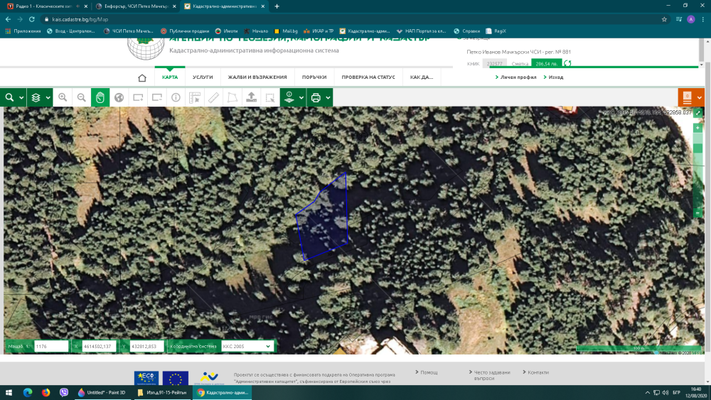Open Paint 3D from the taskbar
The image size is (711, 400).
102,392
